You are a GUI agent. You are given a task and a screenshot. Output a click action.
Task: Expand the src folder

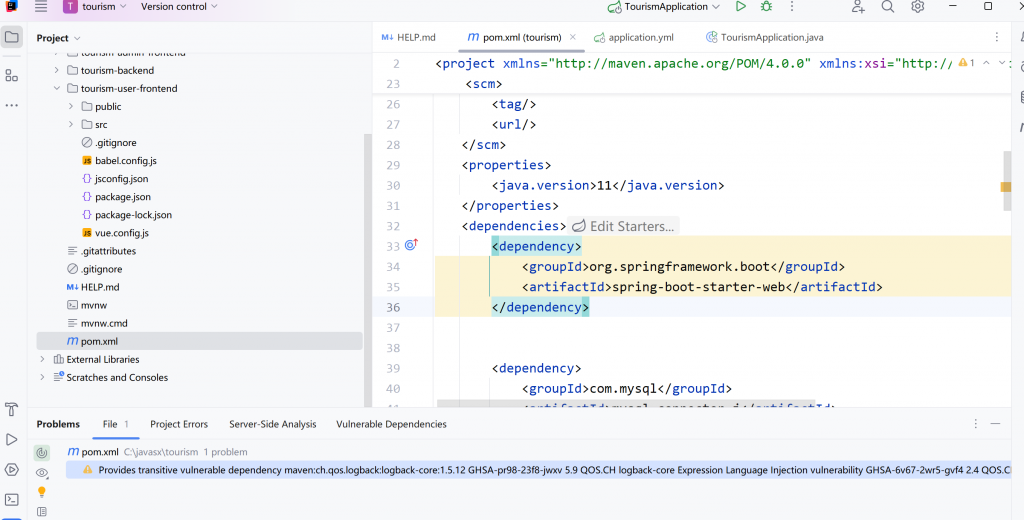(x=71, y=125)
